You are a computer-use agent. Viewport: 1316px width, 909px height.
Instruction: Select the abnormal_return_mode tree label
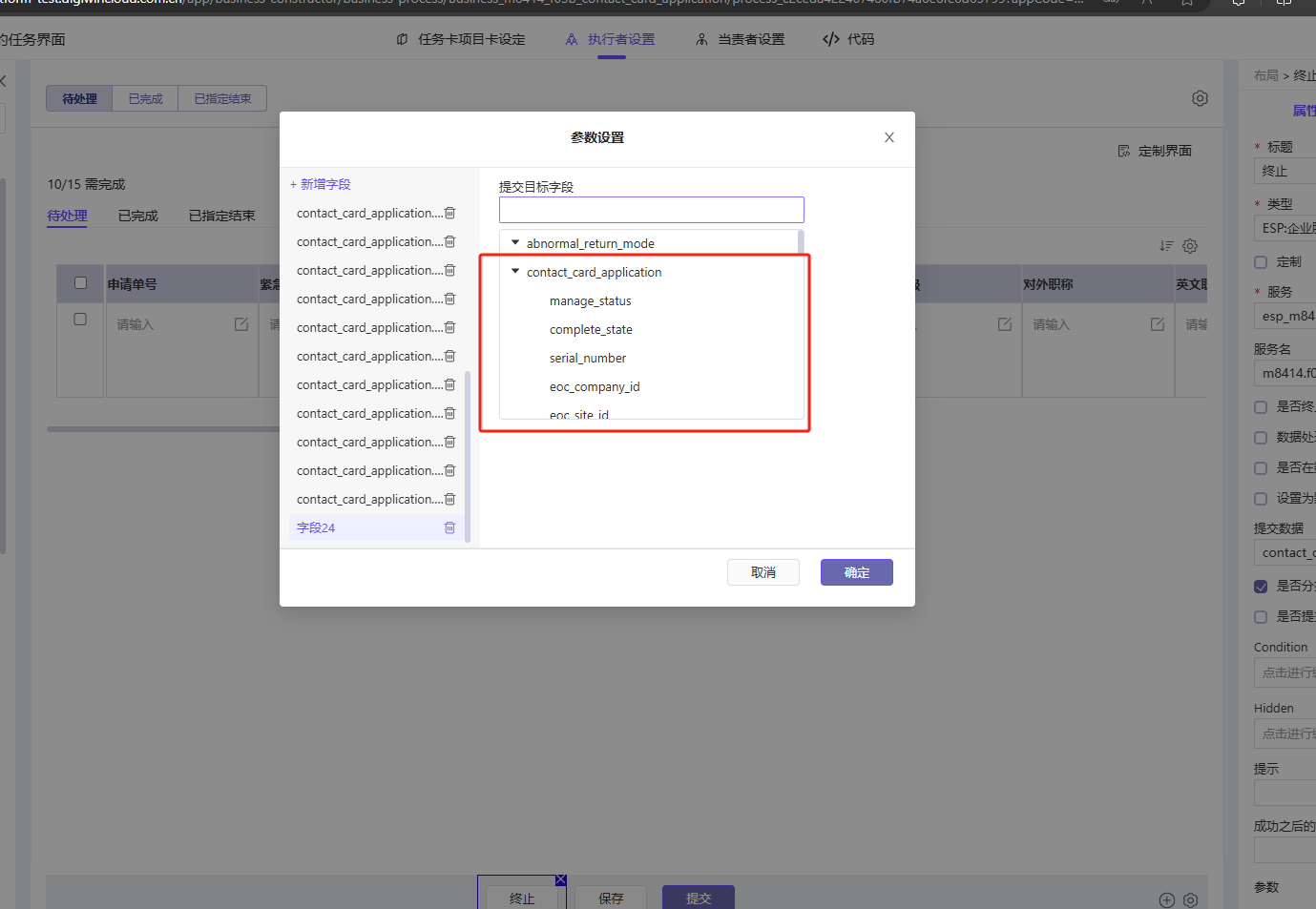pos(591,243)
